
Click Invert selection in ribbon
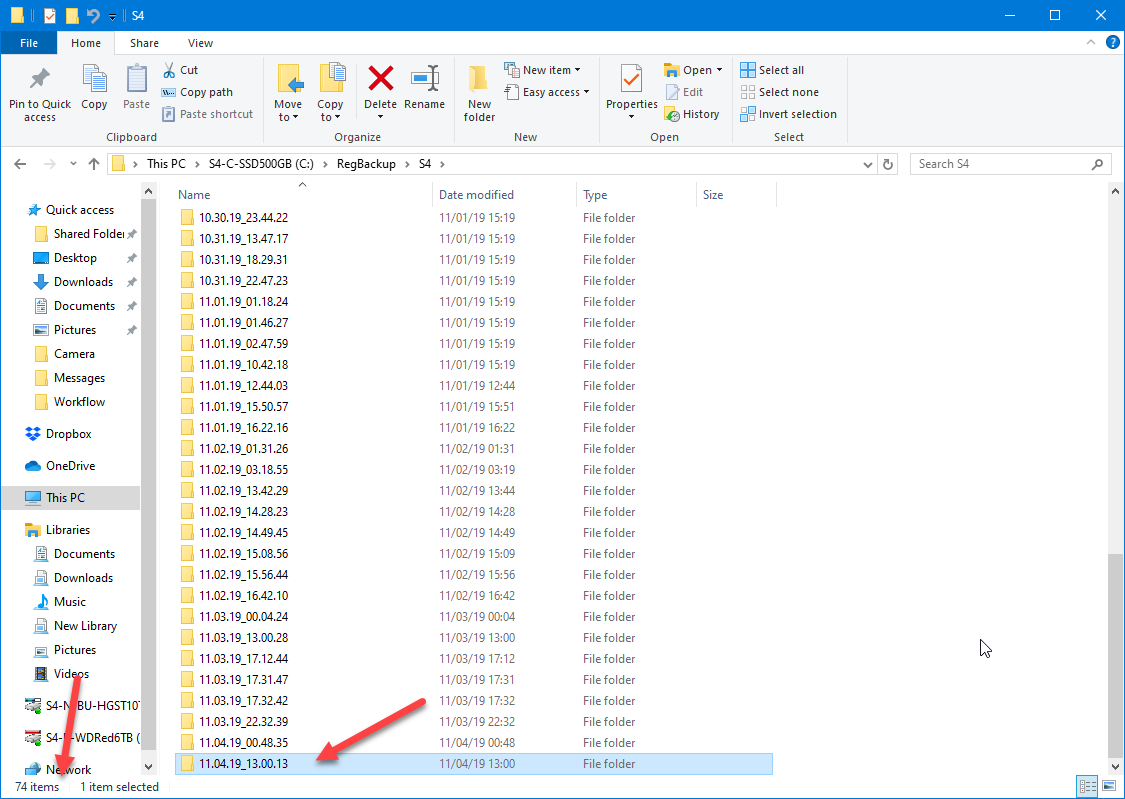click(x=788, y=114)
